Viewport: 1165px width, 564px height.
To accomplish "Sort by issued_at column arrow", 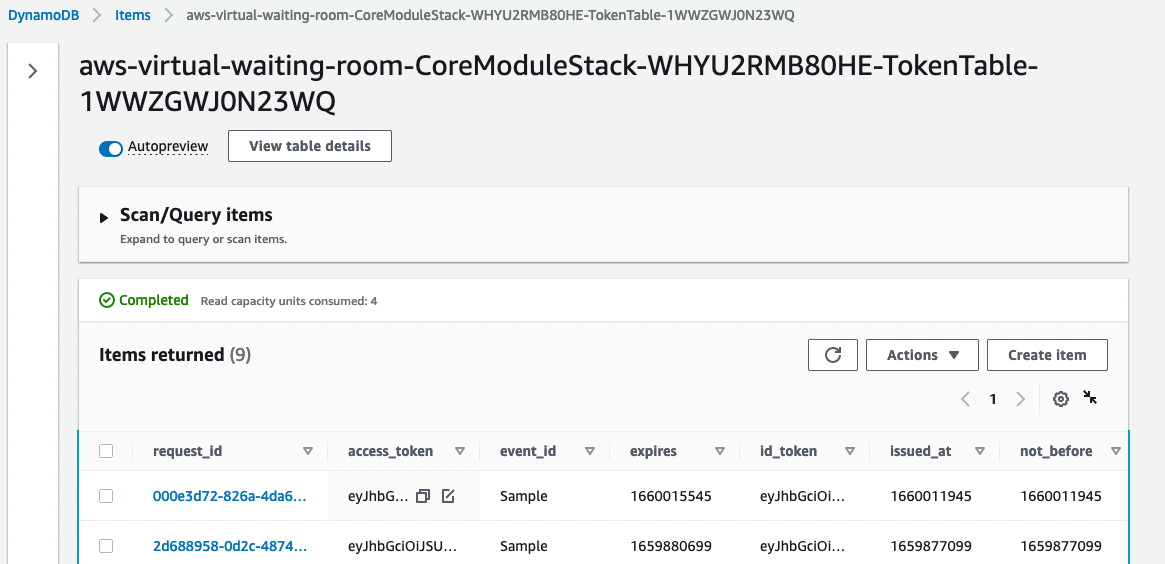I will coord(980,451).
